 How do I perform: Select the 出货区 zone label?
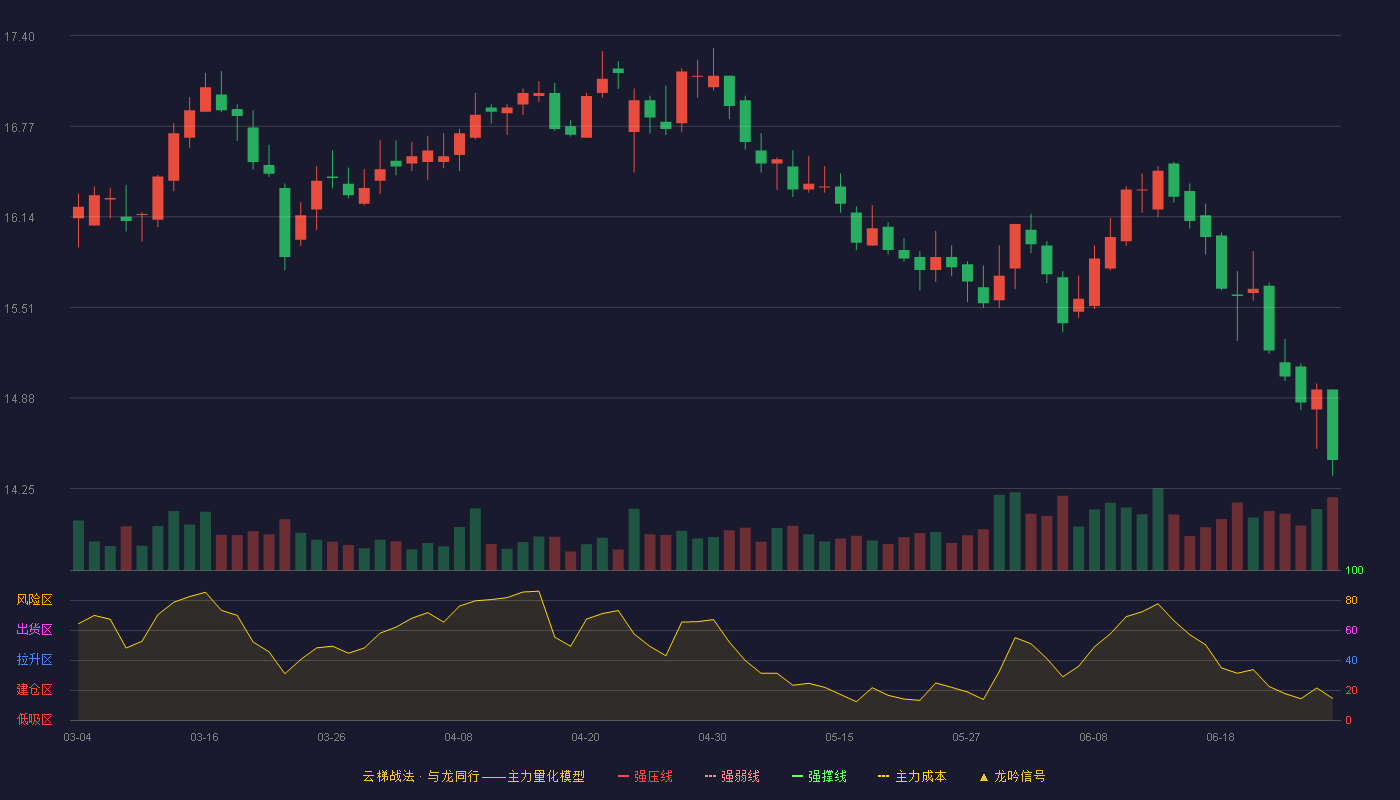[34, 630]
